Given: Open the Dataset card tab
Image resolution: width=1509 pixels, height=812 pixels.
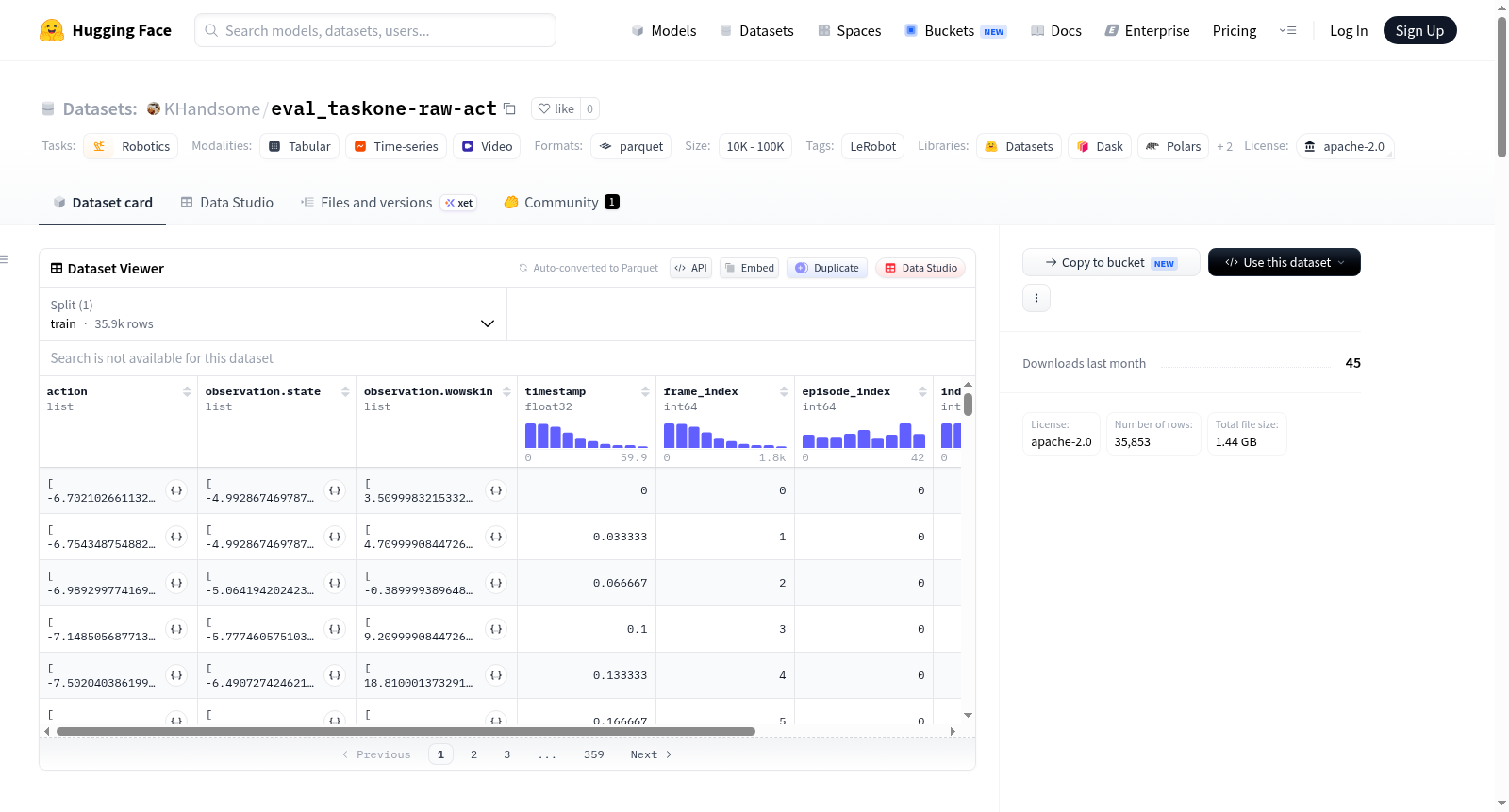Looking at the screenshot, I should [102, 202].
